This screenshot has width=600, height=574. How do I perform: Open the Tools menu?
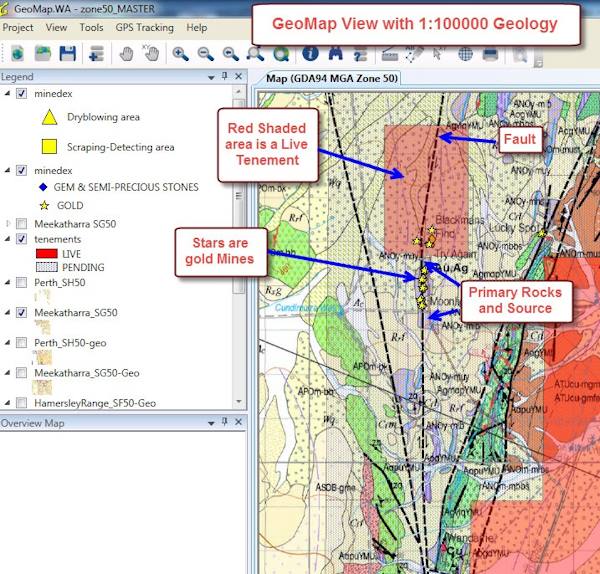tap(91, 28)
